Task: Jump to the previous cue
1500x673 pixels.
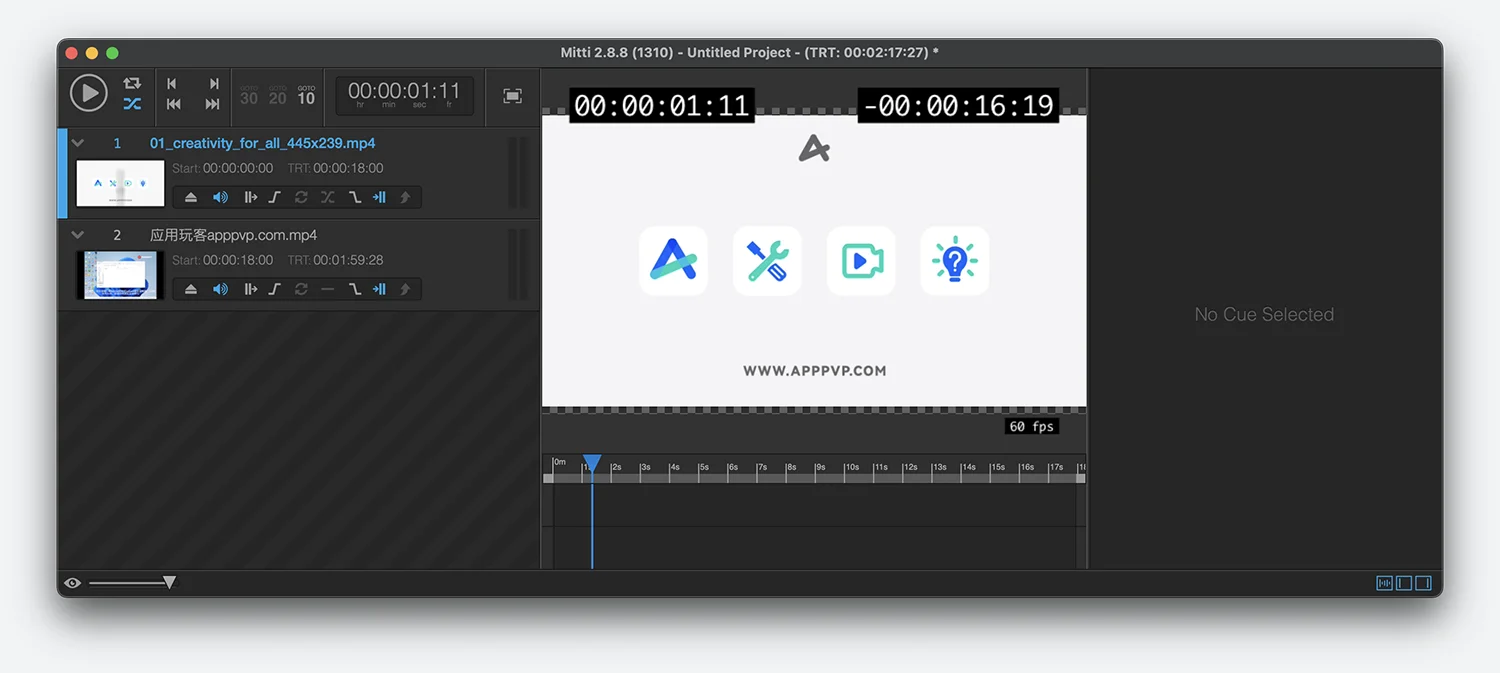Action: point(172,84)
